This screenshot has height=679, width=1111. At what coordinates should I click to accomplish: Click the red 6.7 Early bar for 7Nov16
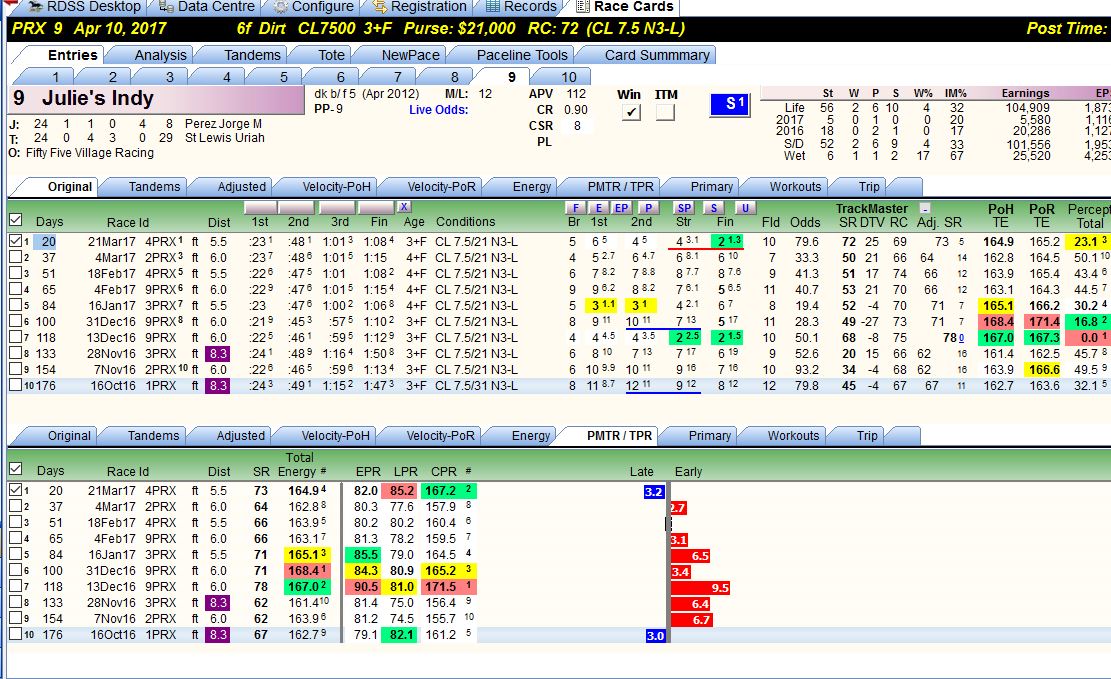(x=692, y=619)
